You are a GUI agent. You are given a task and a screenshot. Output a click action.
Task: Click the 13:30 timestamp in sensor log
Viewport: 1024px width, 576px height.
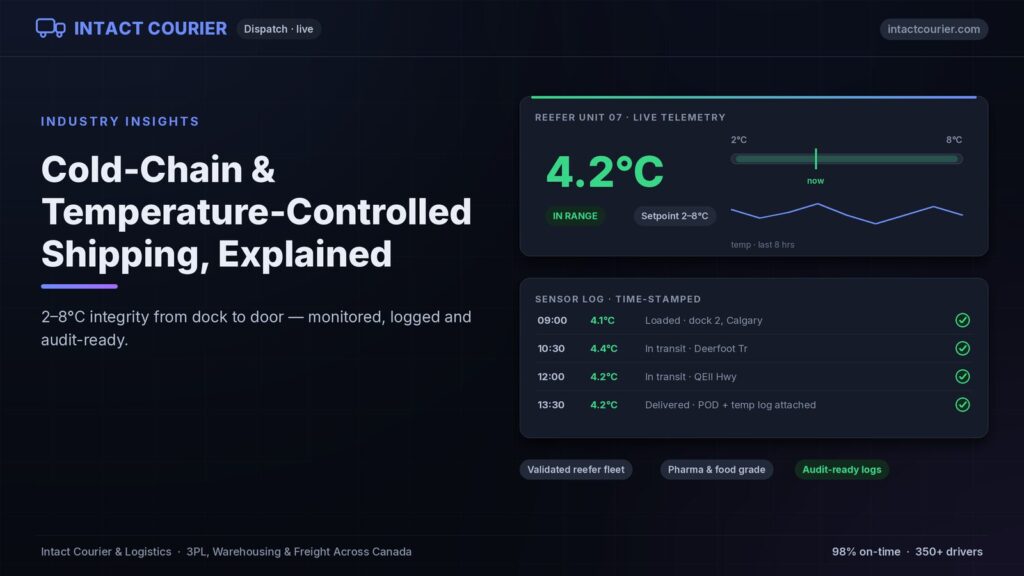(551, 405)
